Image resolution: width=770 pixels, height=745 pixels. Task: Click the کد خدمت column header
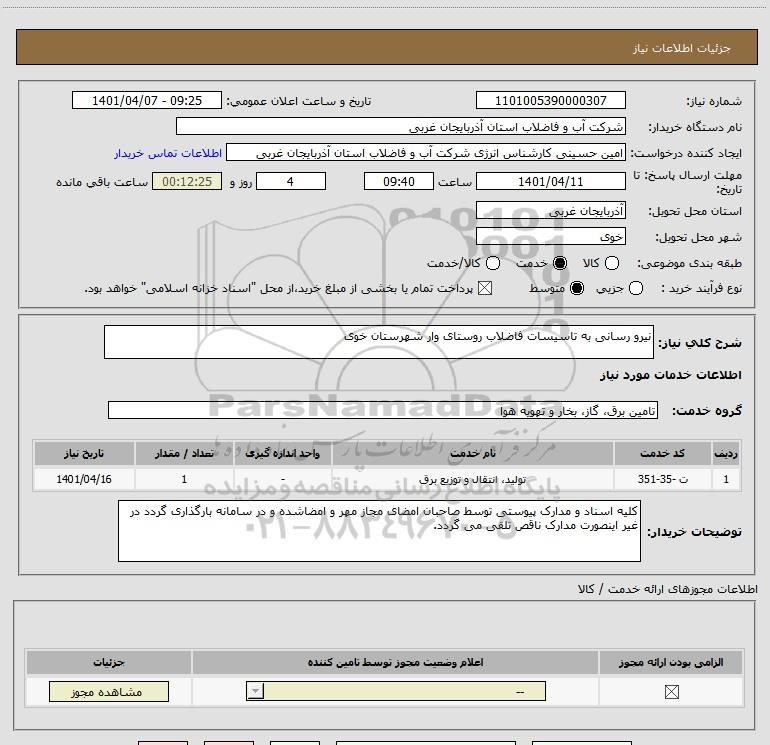pyautogui.click(x=662, y=453)
